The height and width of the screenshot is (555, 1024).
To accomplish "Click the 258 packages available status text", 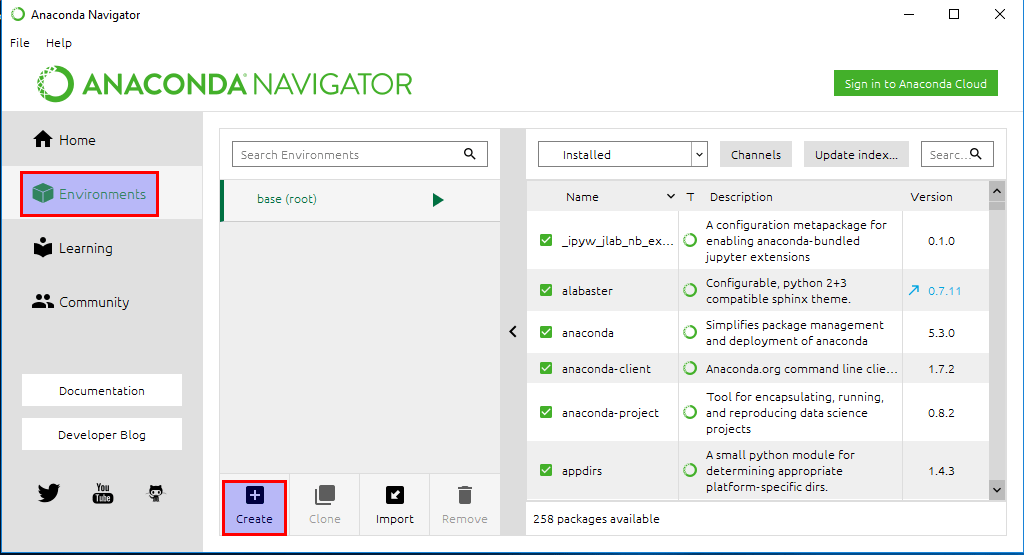I will (x=596, y=519).
